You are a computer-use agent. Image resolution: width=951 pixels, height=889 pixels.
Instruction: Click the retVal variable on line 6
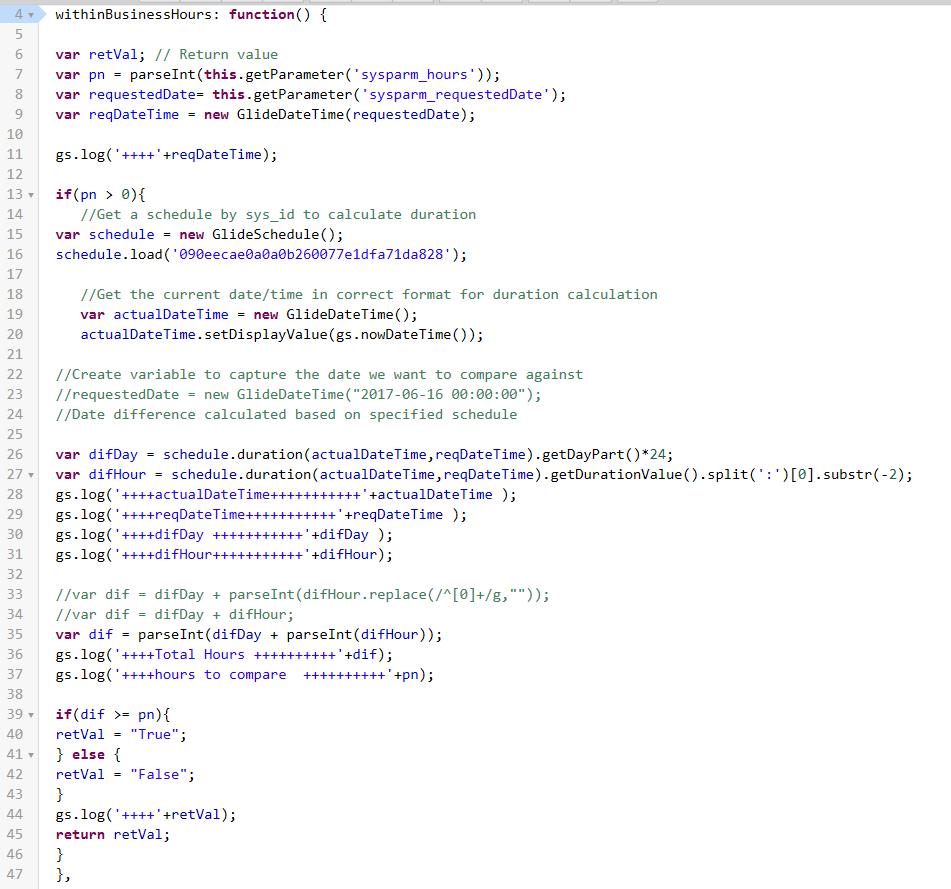113,55
